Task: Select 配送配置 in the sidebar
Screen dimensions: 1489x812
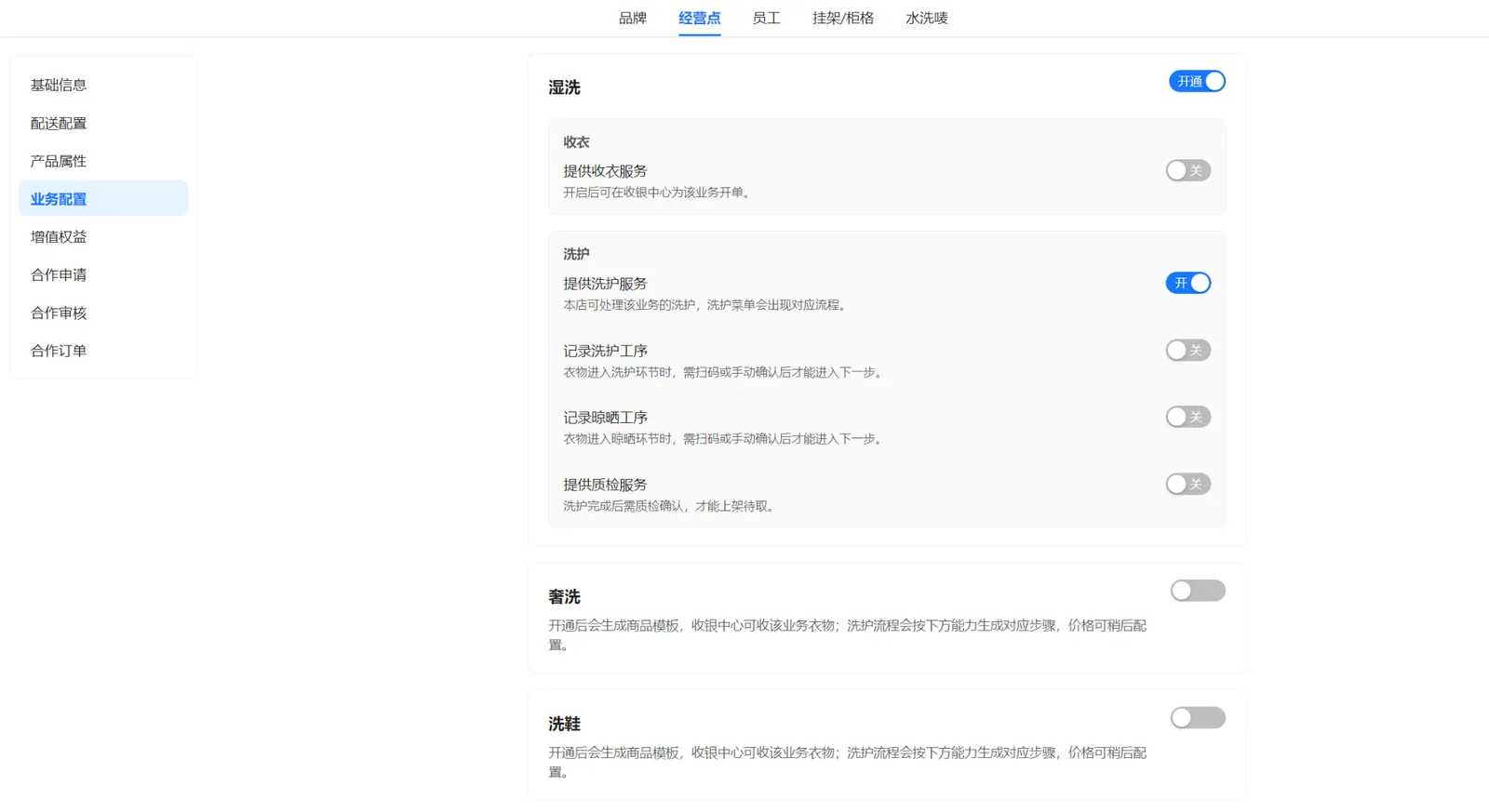Action: (x=103, y=123)
